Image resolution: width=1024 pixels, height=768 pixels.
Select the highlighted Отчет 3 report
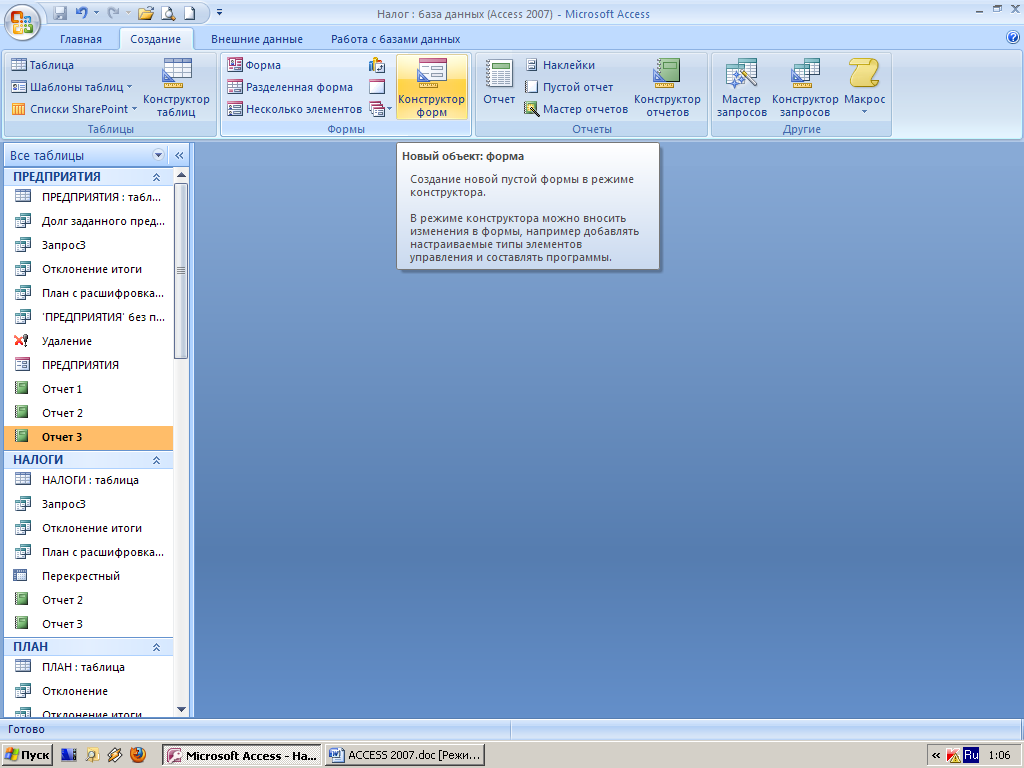point(88,437)
